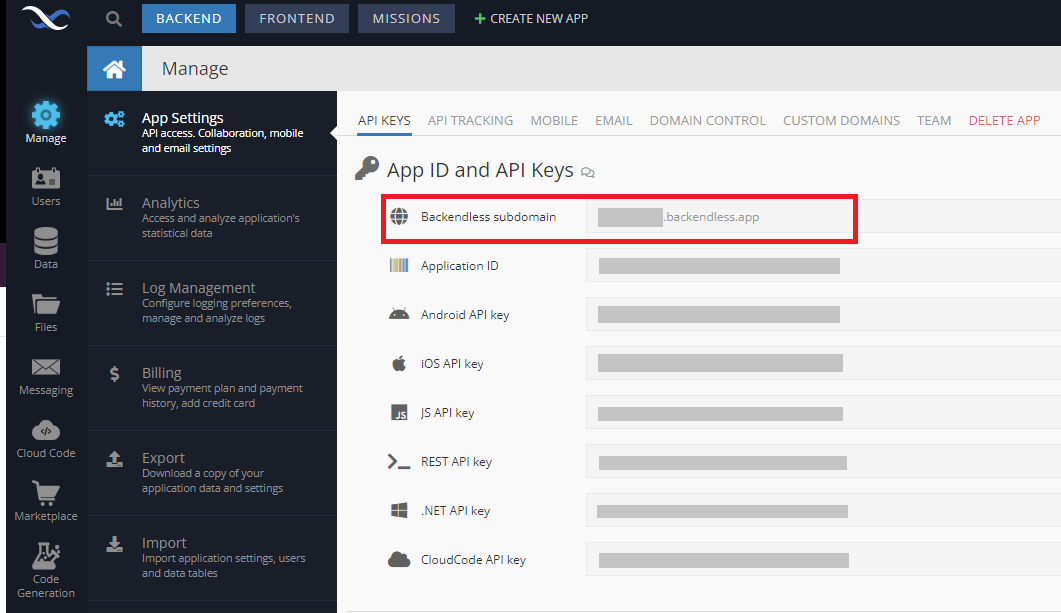The height and width of the screenshot is (613, 1061).
Task: Click the Android icon
Action: [x=399, y=314]
